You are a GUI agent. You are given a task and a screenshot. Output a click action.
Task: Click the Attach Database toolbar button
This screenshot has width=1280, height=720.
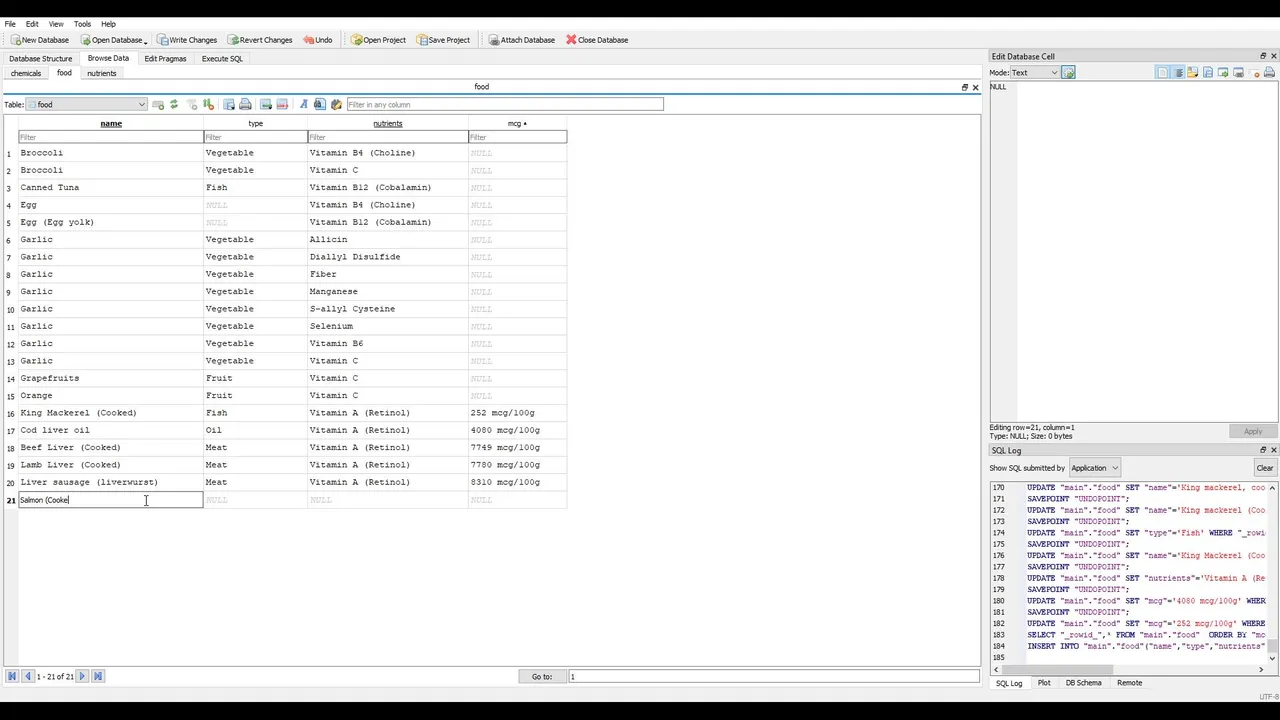tap(521, 40)
